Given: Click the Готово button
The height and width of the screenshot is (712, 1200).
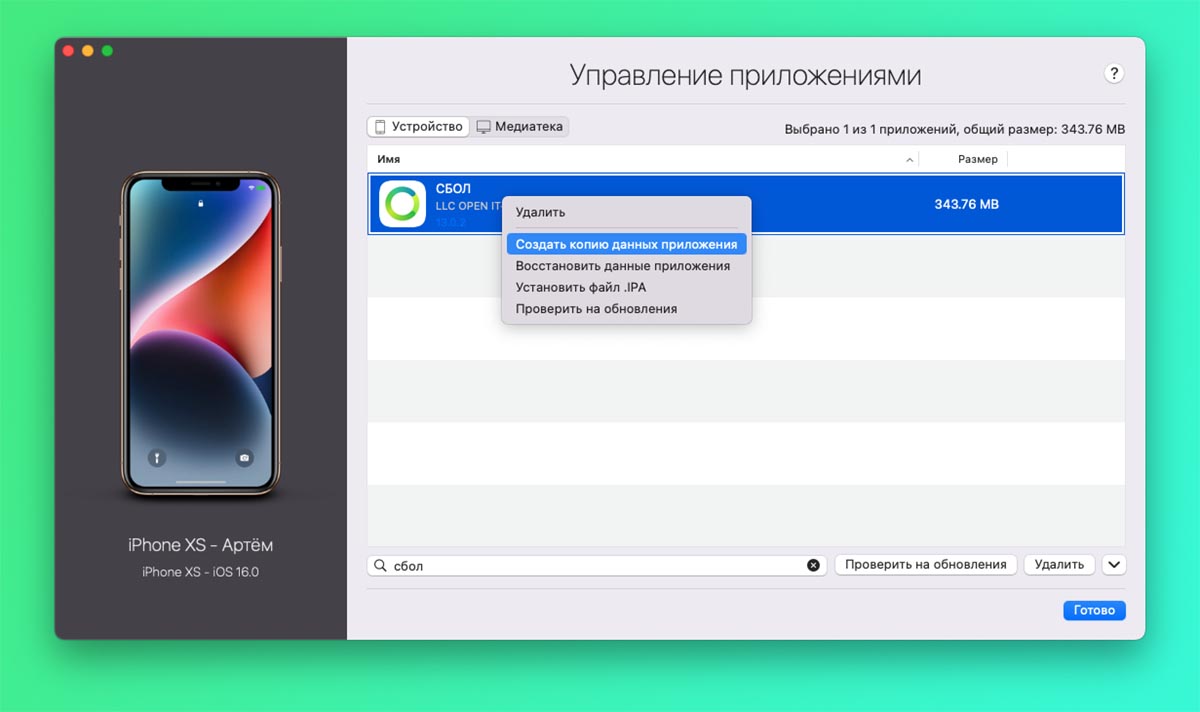Looking at the screenshot, I should (x=1094, y=610).
